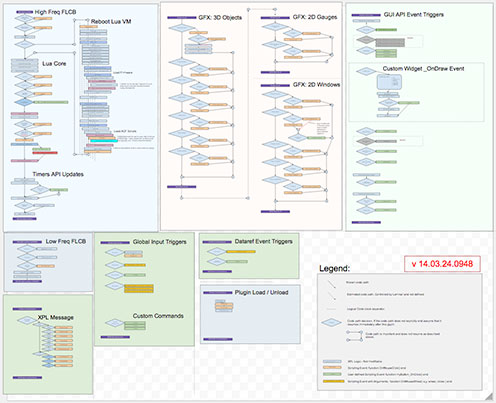Screen dimensions: 496x403
Task: Select the Global Input Triggers title
Action: [160, 242]
